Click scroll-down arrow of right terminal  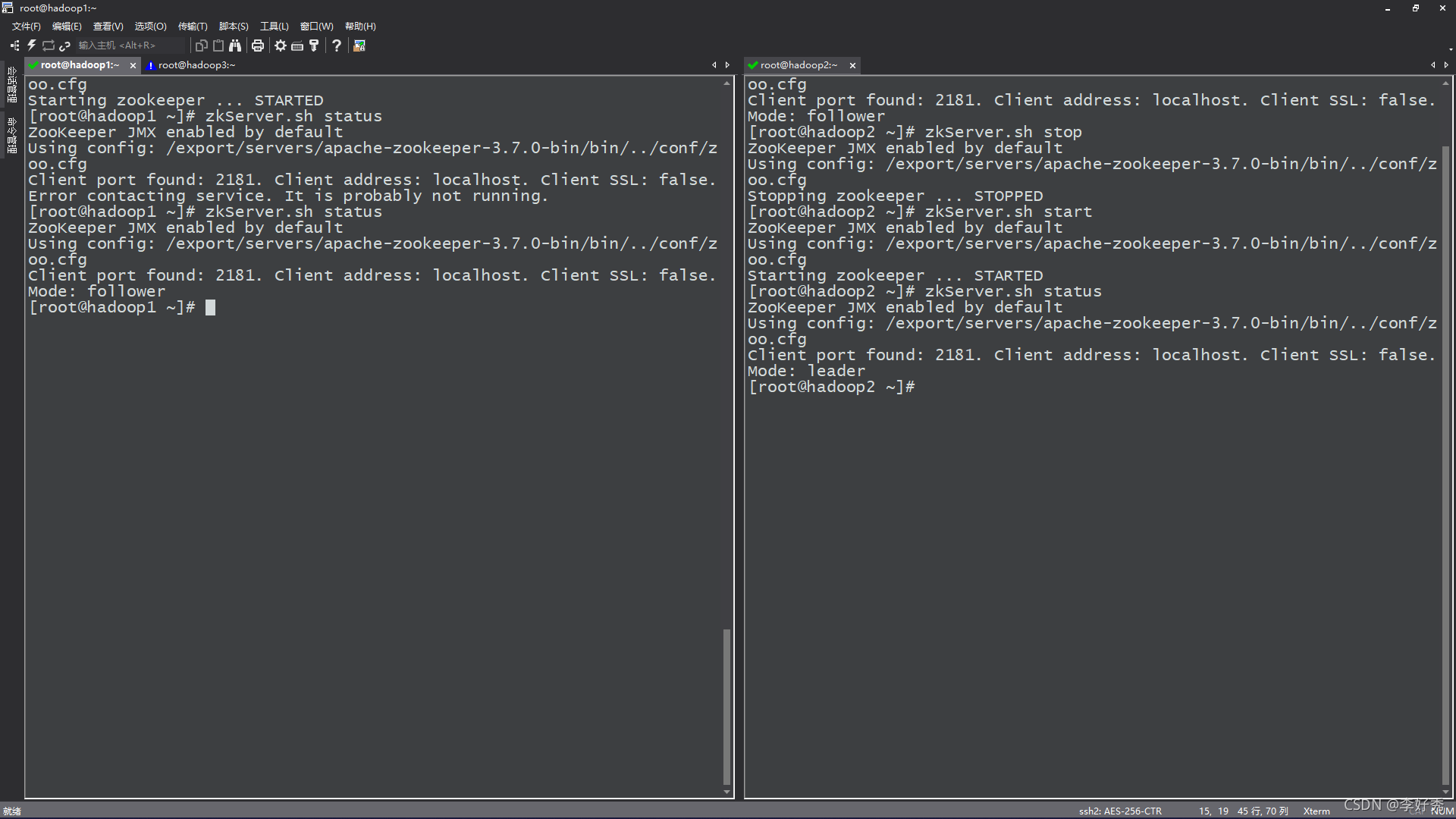point(1446,792)
